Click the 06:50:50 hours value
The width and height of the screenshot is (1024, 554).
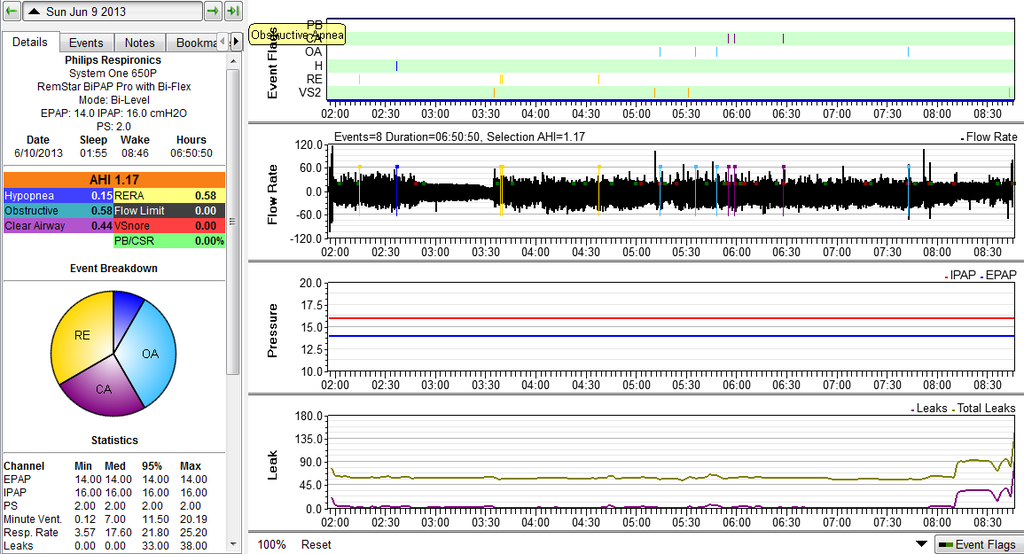coord(191,154)
